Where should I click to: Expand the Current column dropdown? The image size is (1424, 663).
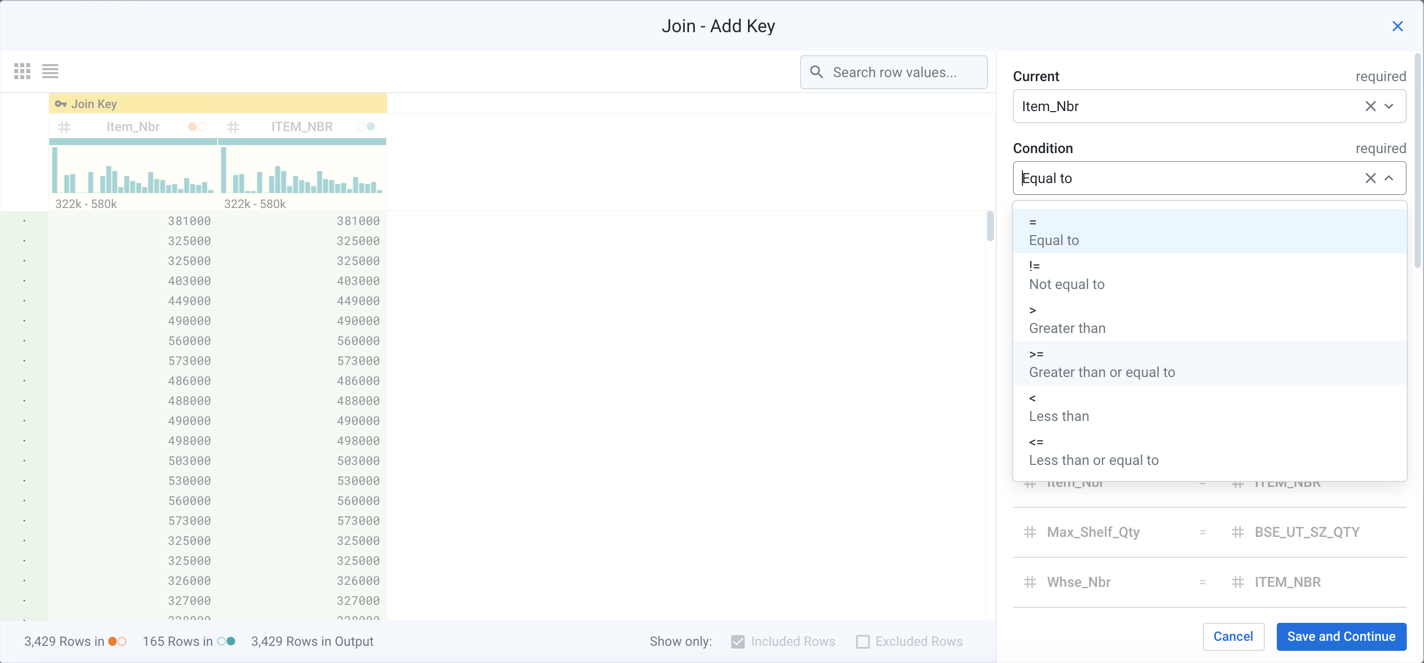coord(1389,106)
